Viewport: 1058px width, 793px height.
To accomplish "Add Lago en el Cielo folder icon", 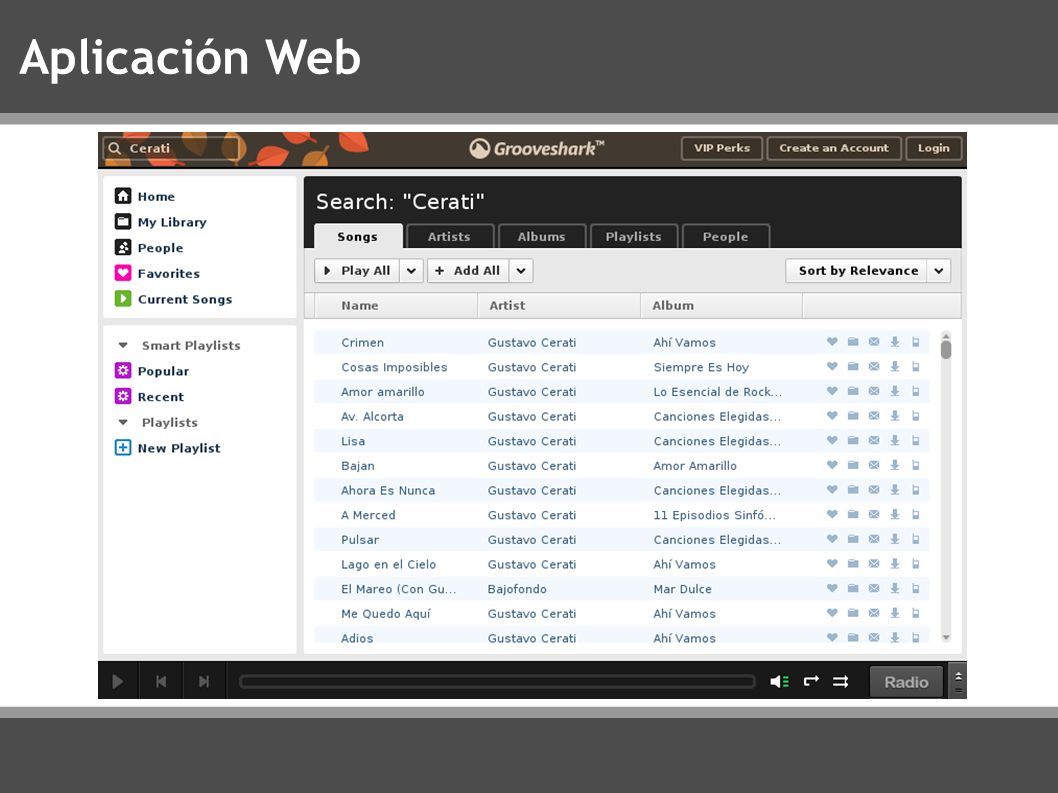I will 853,564.
